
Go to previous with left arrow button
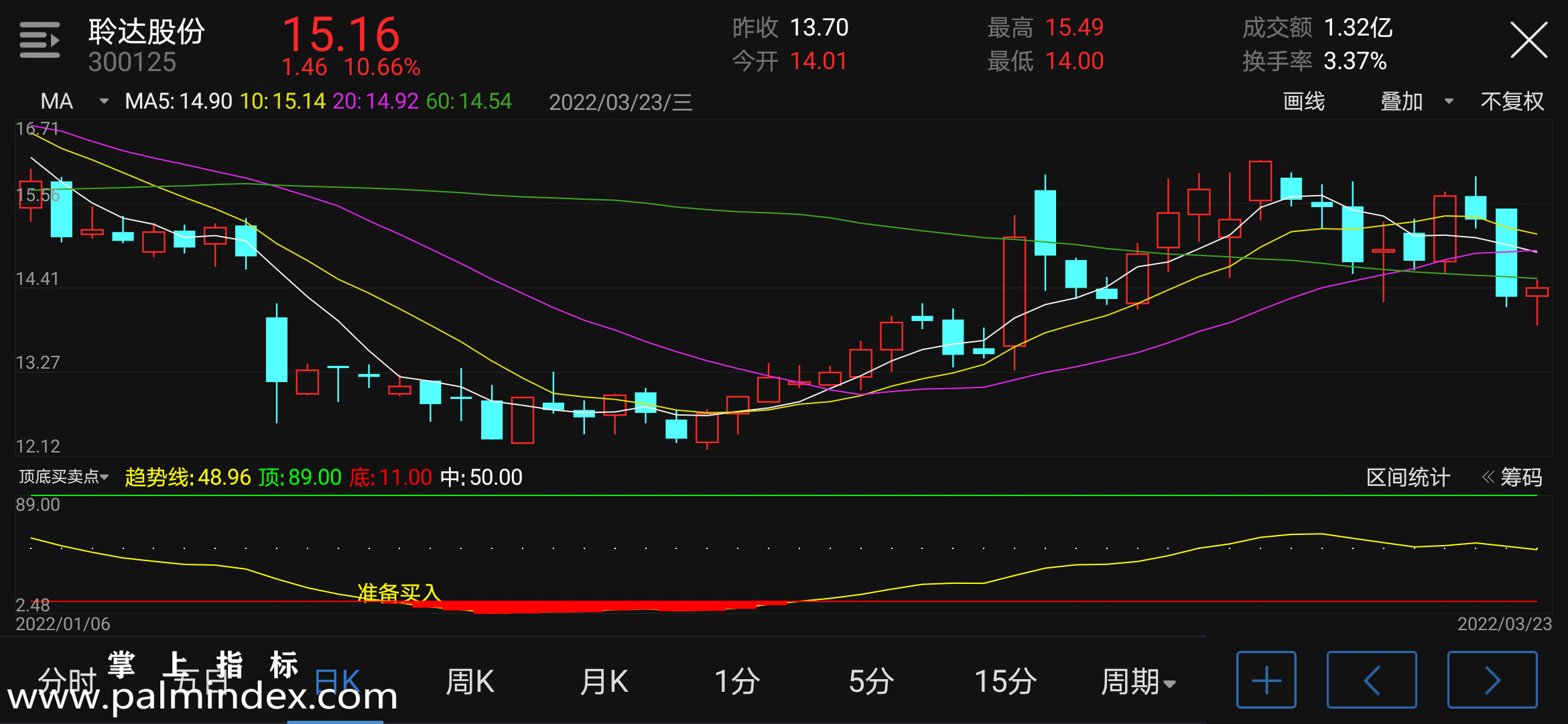point(1372,680)
